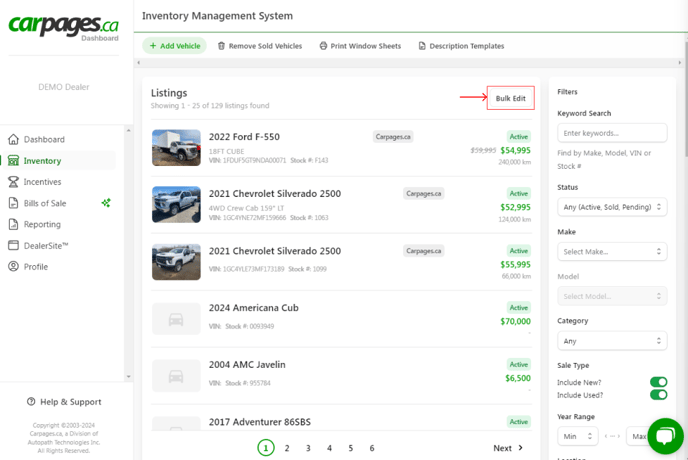Screen dimensions: 688x460
Task: Click in the Keyword Search field
Action: [x=612, y=133]
